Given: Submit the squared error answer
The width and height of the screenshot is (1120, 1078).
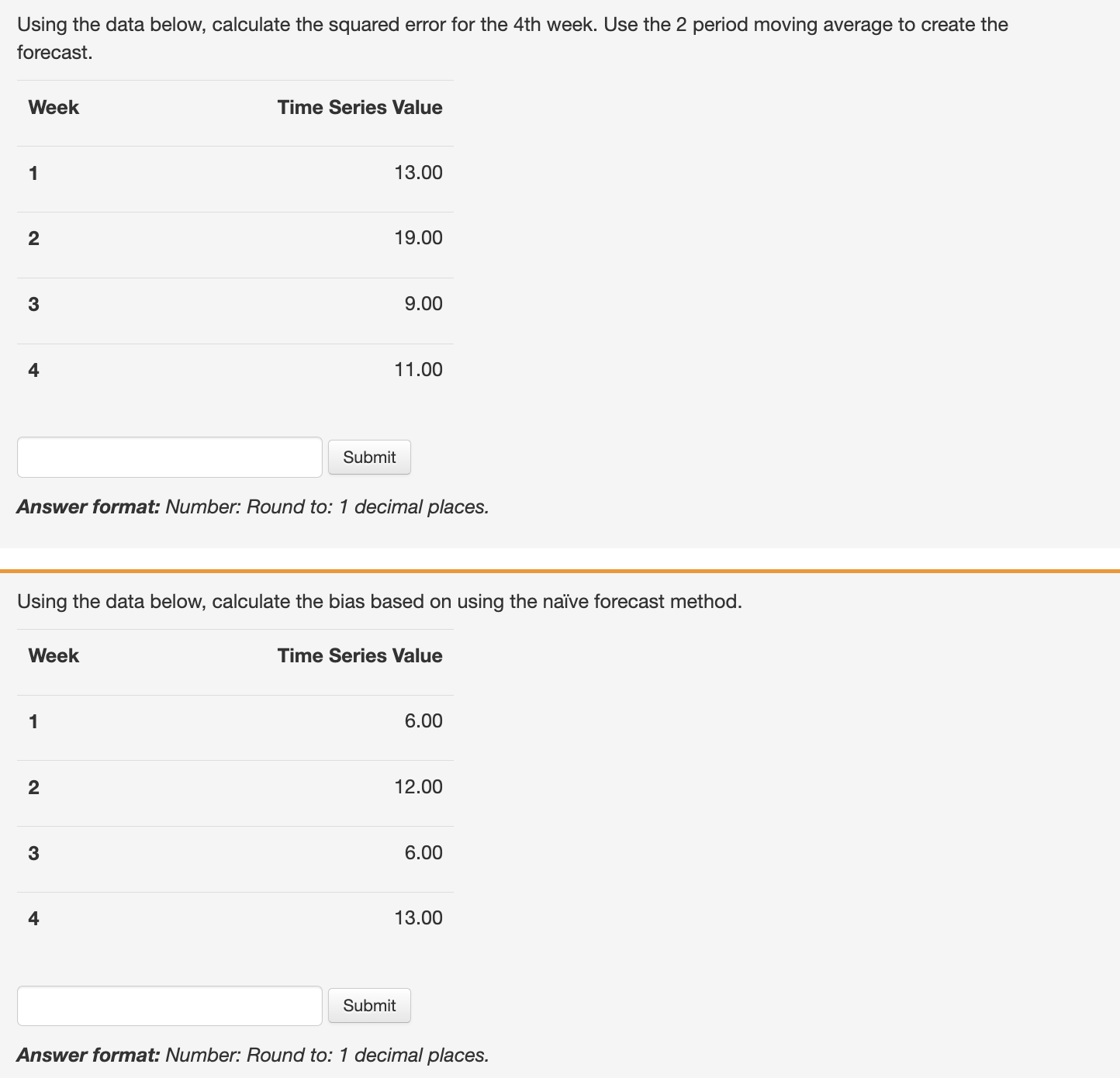Looking at the screenshot, I should click(369, 458).
